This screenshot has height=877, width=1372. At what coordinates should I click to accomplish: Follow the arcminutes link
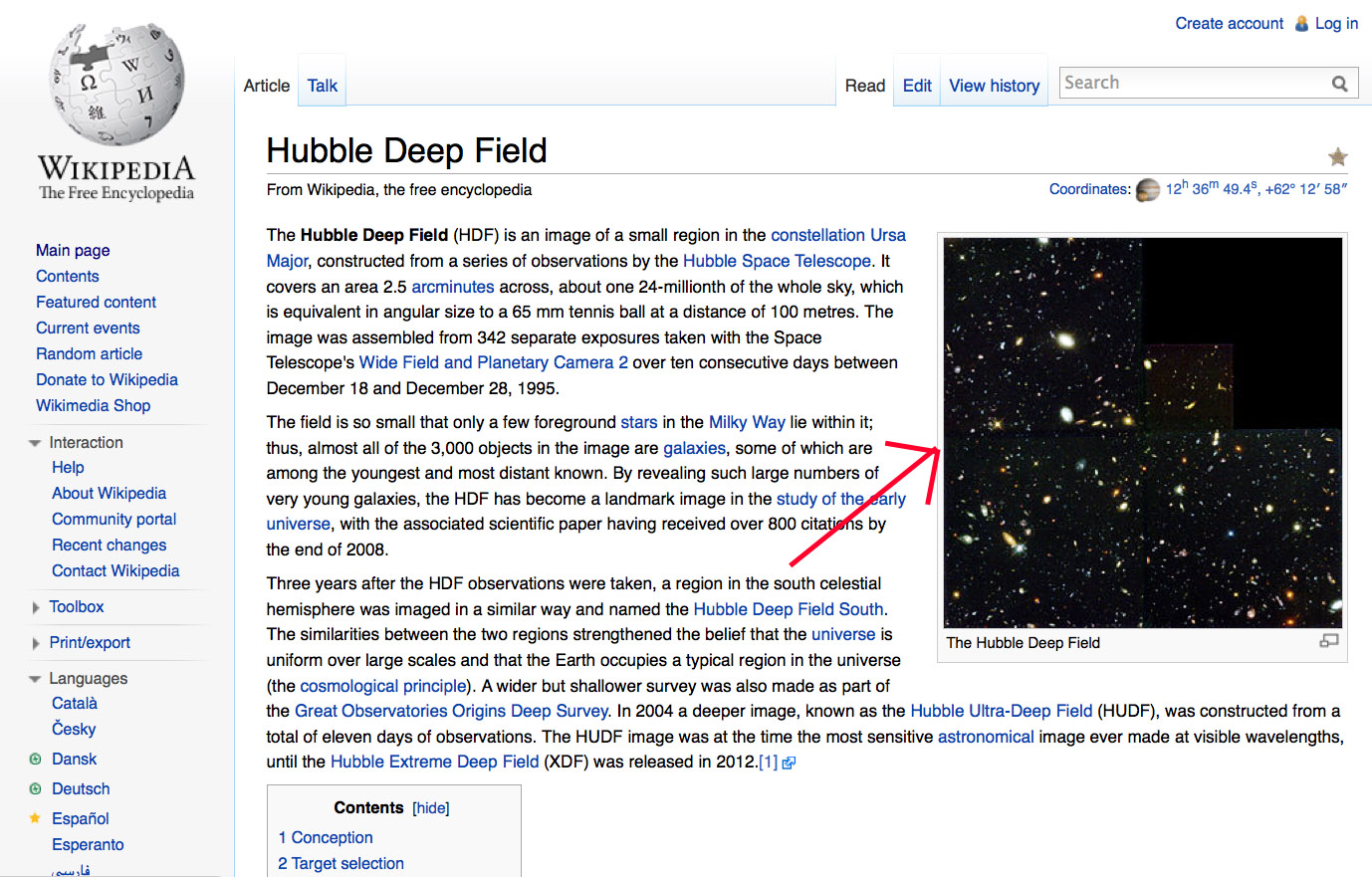click(x=452, y=287)
